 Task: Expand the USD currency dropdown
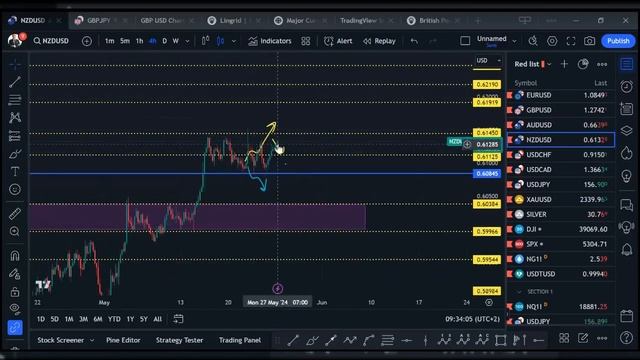click(488, 60)
